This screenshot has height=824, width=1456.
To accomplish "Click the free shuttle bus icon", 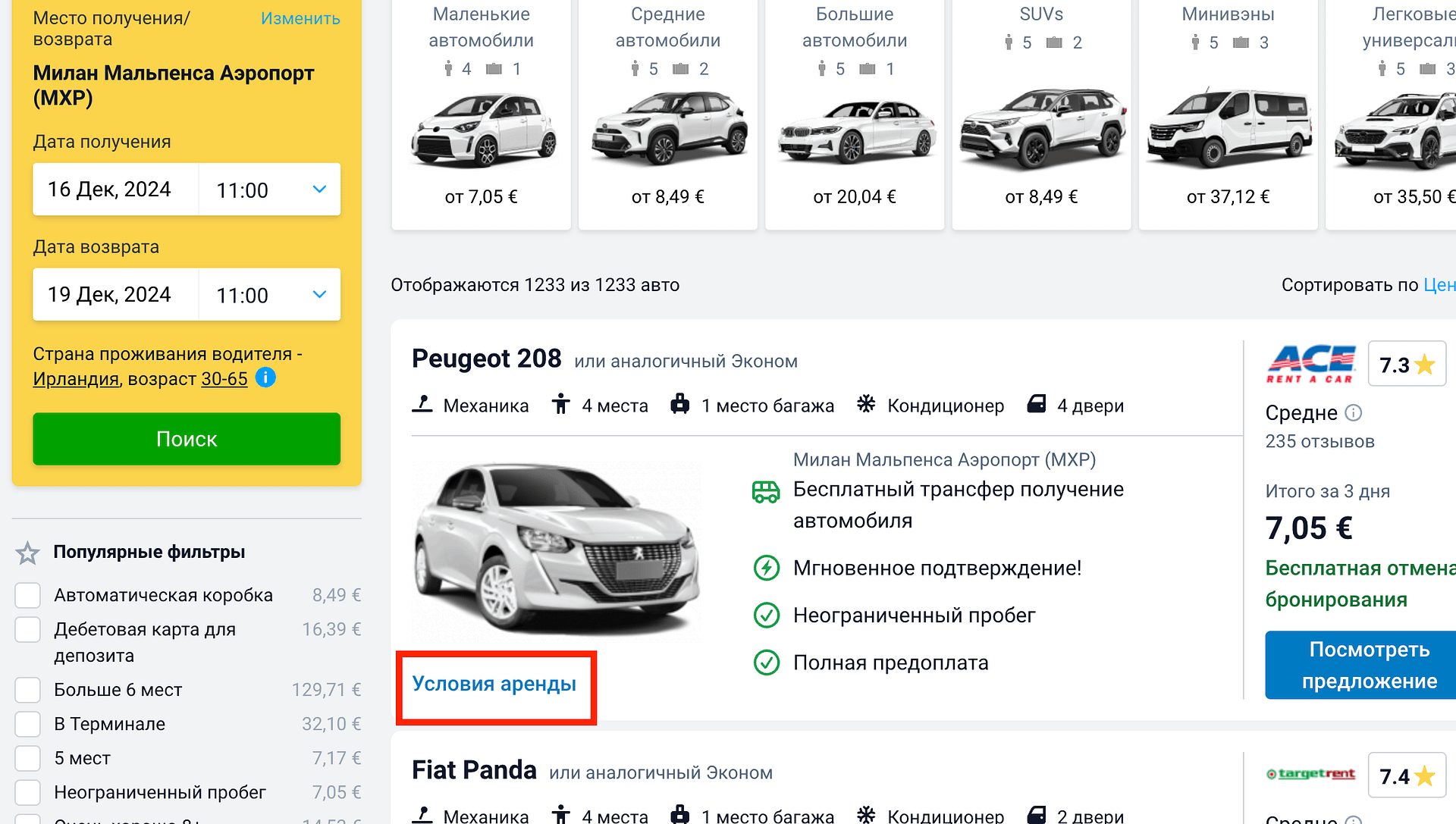I will tap(766, 492).
